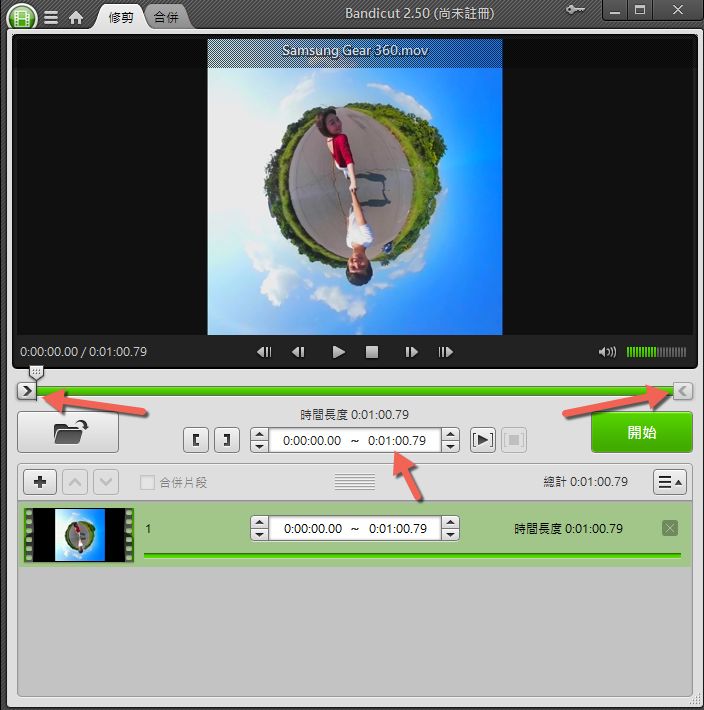Switch to the 修剪 tab
The height and width of the screenshot is (710, 704).
point(120,17)
